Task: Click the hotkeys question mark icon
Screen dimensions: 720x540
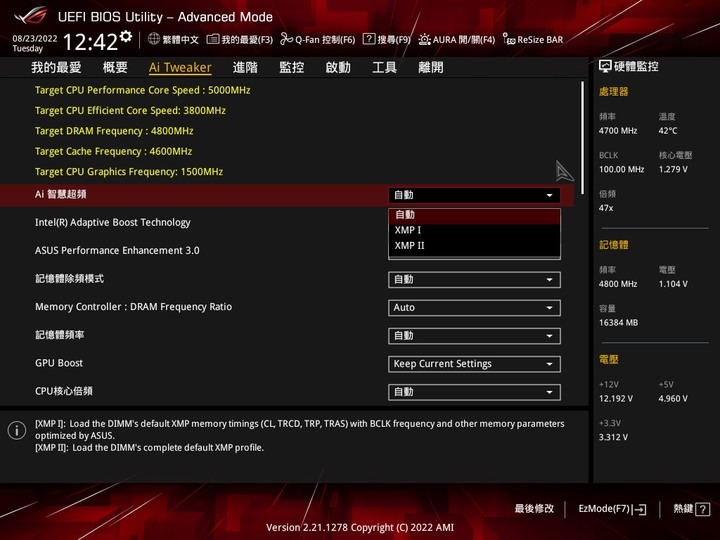Action: (x=703, y=509)
